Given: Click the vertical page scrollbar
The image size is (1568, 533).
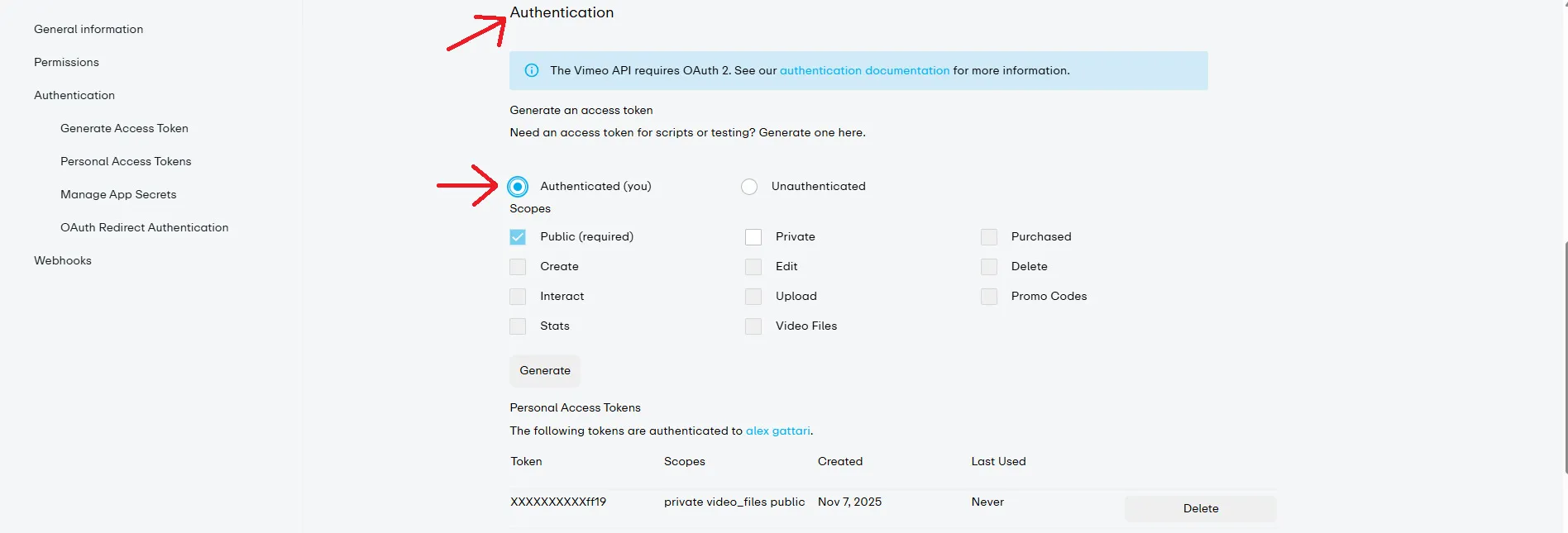Looking at the screenshot, I should [x=1565, y=355].
